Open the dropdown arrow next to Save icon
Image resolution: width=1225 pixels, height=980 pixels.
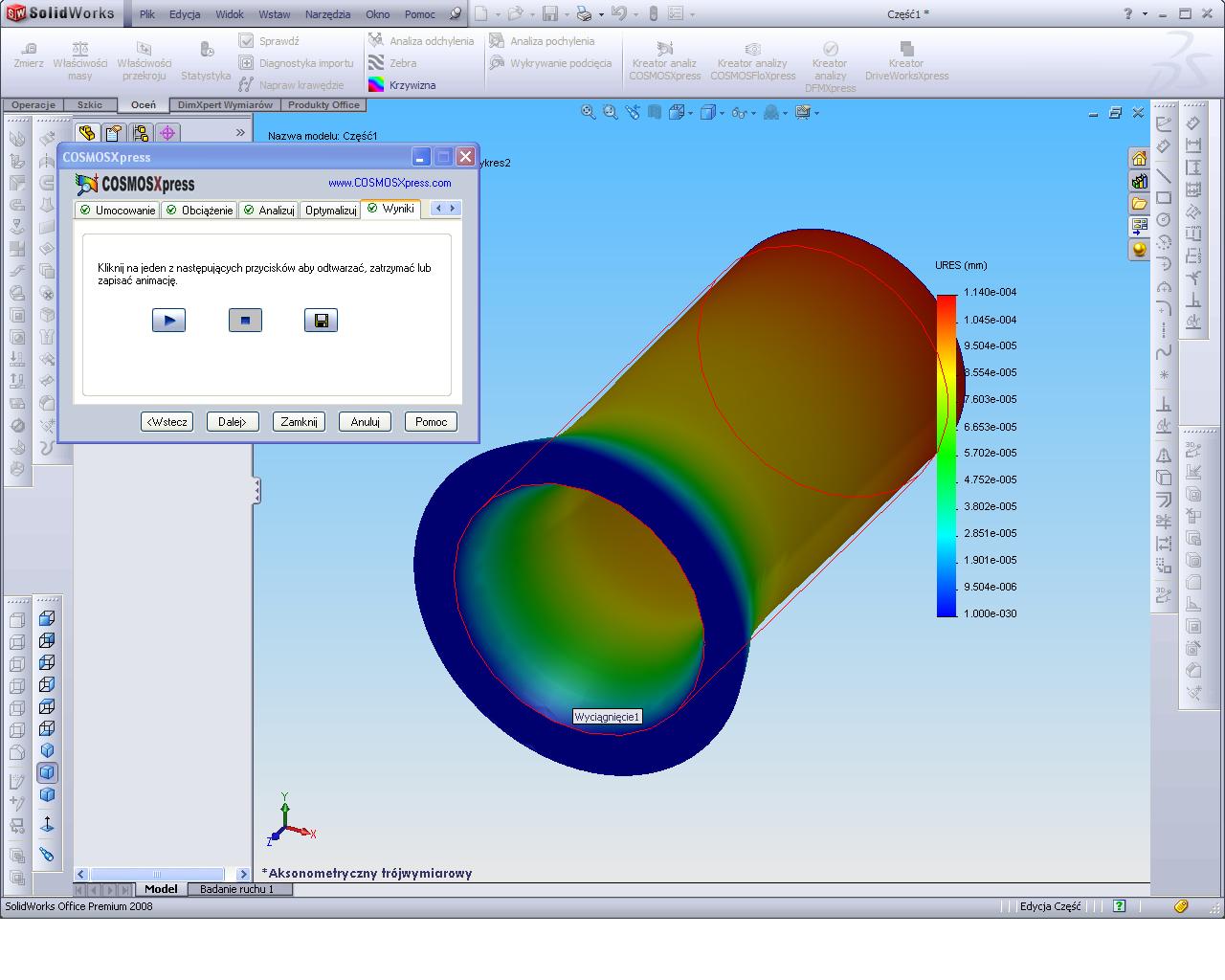(x=566, y=15)
